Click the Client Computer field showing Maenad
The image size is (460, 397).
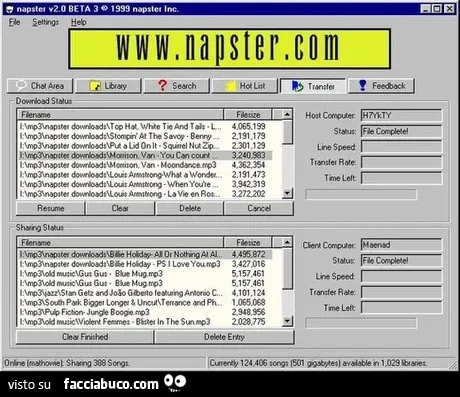[401, 245]
